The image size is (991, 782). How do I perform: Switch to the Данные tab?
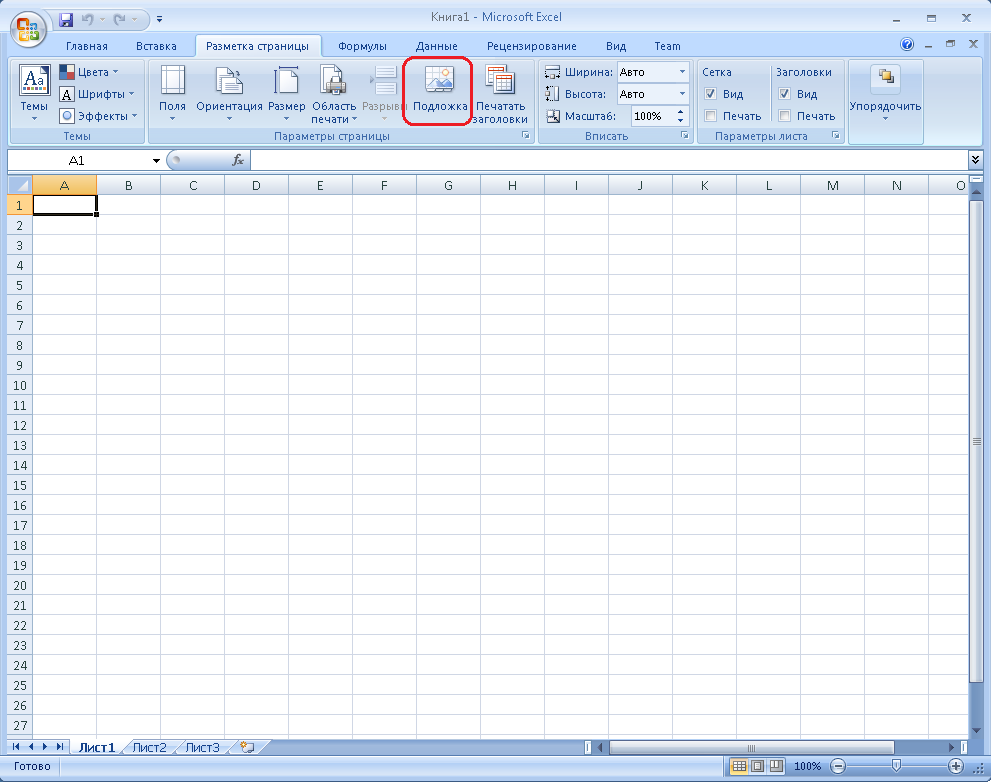436,46
